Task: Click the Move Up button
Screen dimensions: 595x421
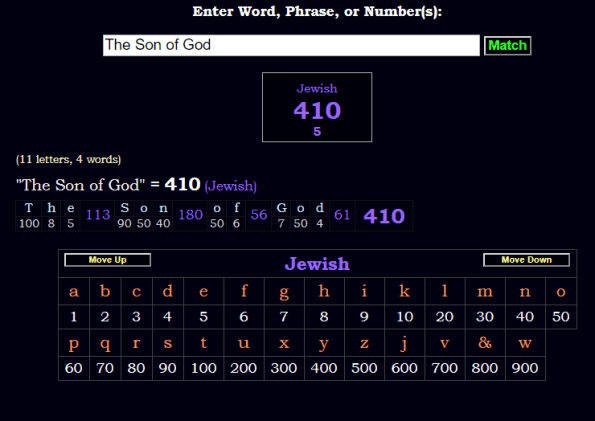Action: click(107, 260)
